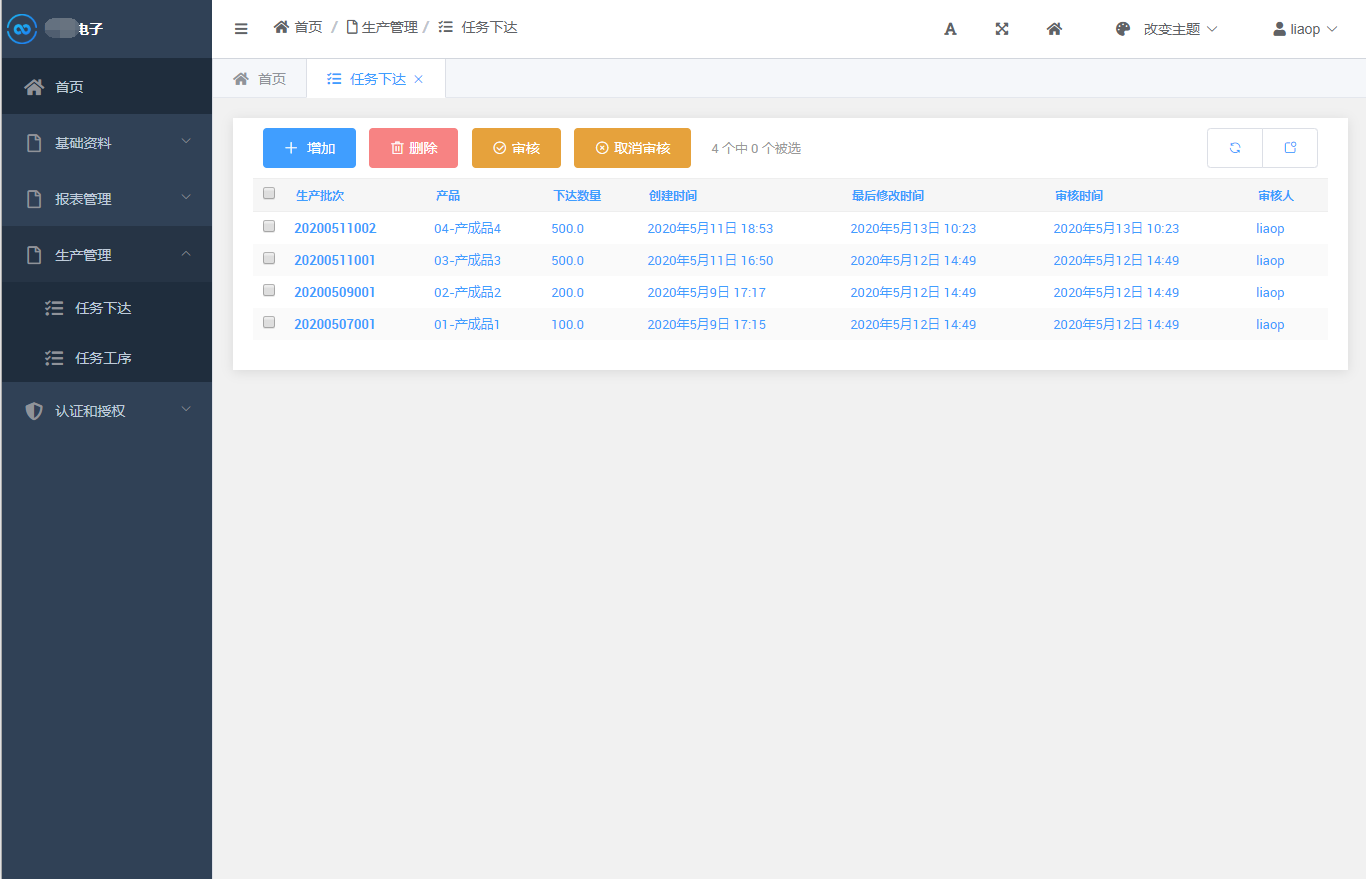Screen dimensions: 1366x879
Task: Click the list icon in 任务下达 tab
Action: coord(334,79)
